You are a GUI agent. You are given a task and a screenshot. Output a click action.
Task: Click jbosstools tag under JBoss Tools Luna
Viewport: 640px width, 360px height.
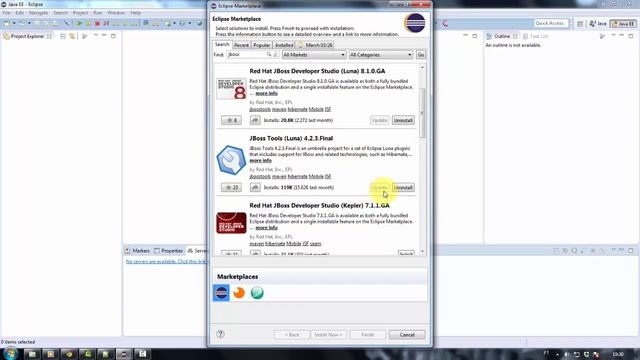point(260,176)
